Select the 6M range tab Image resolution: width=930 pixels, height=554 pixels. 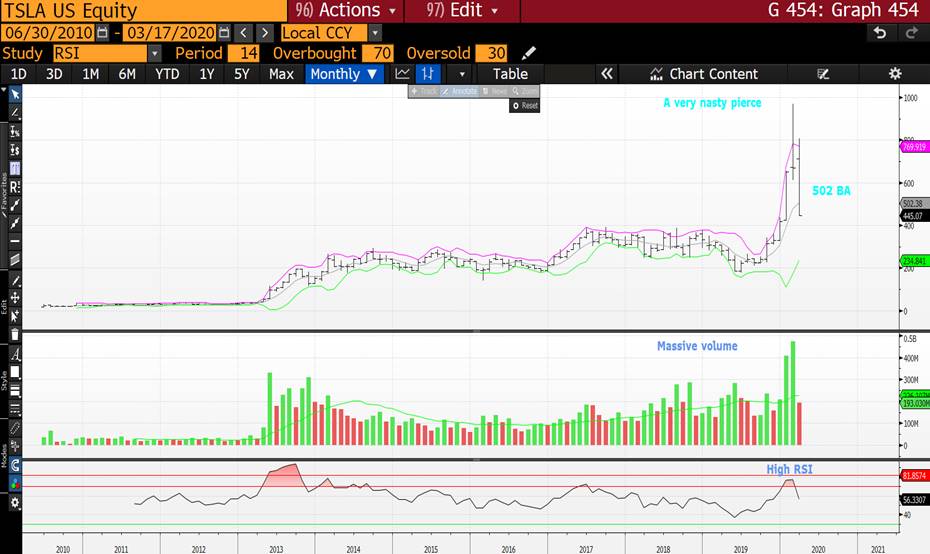pyautogui.click(x=127, y=74)
